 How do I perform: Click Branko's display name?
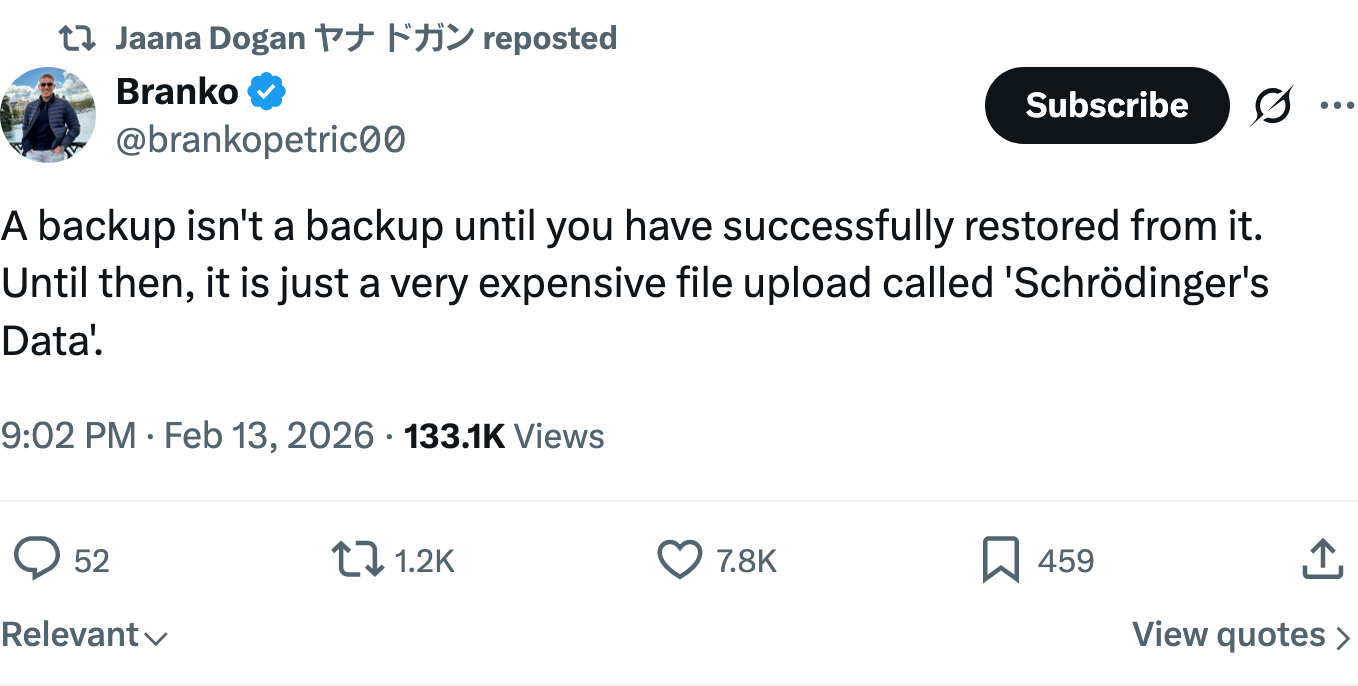(177, 92)
